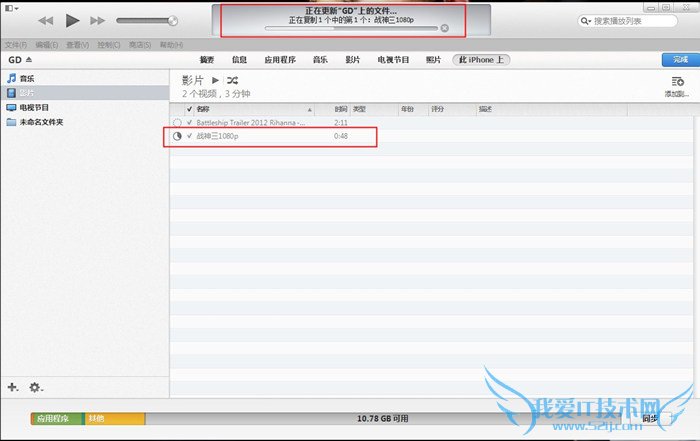Click the 同步 sync button
700x441 pixels.
[x=650, y=419]
